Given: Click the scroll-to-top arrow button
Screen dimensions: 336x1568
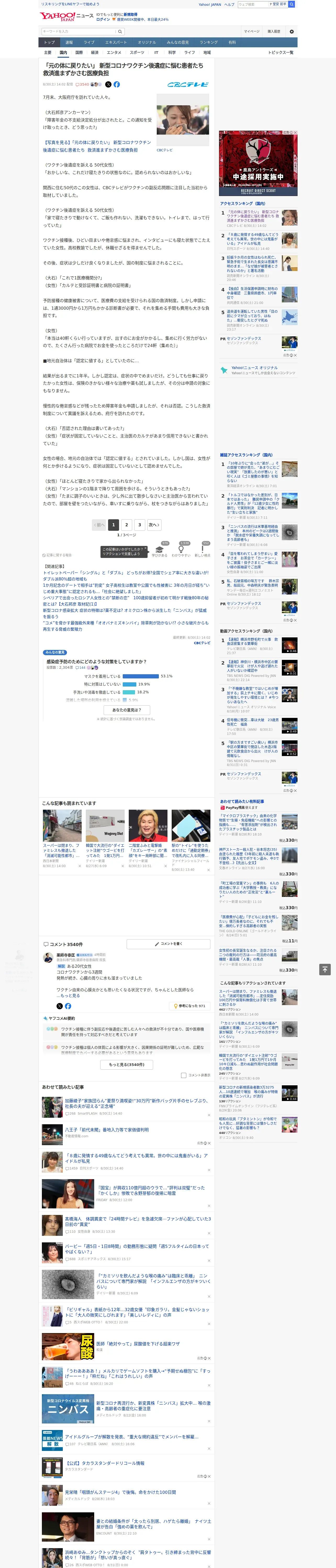Looking at the screenshot, I should (x=325, y=970).
